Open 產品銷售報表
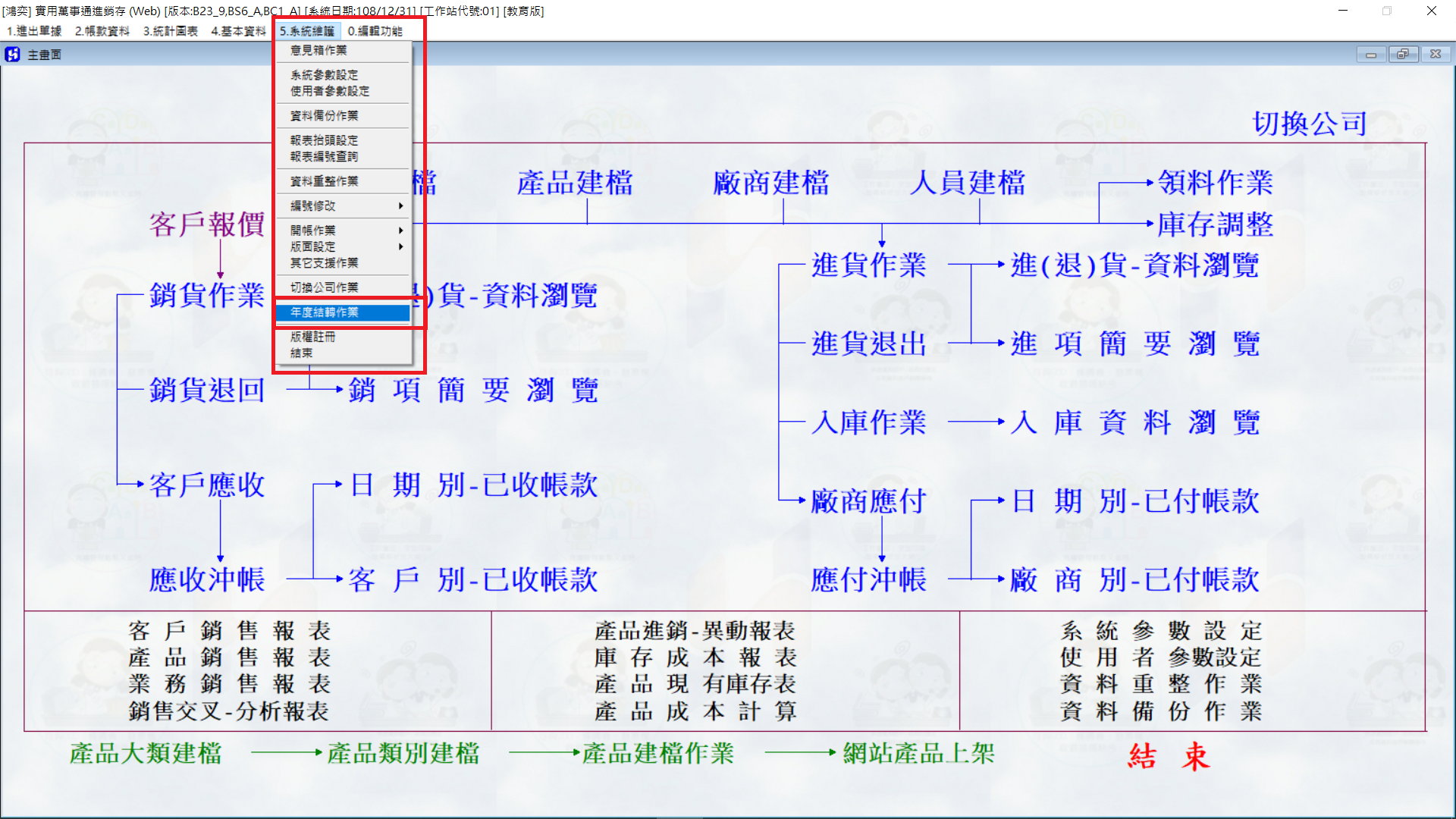 [x=230, y=657]
